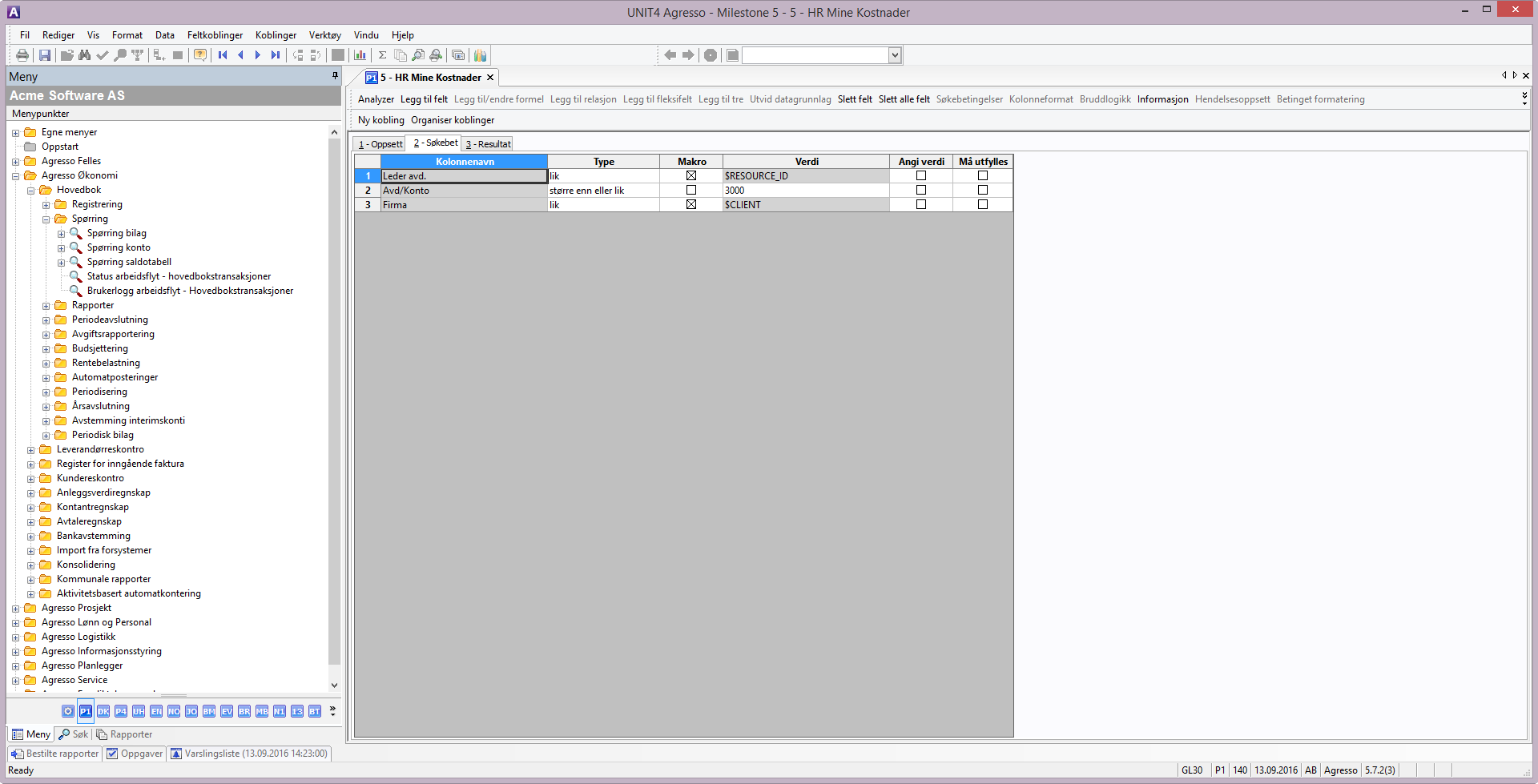The image size is (1538, 784).
Task: Expand the Leverandørreskontro node
Action: [x=30, y=450]
